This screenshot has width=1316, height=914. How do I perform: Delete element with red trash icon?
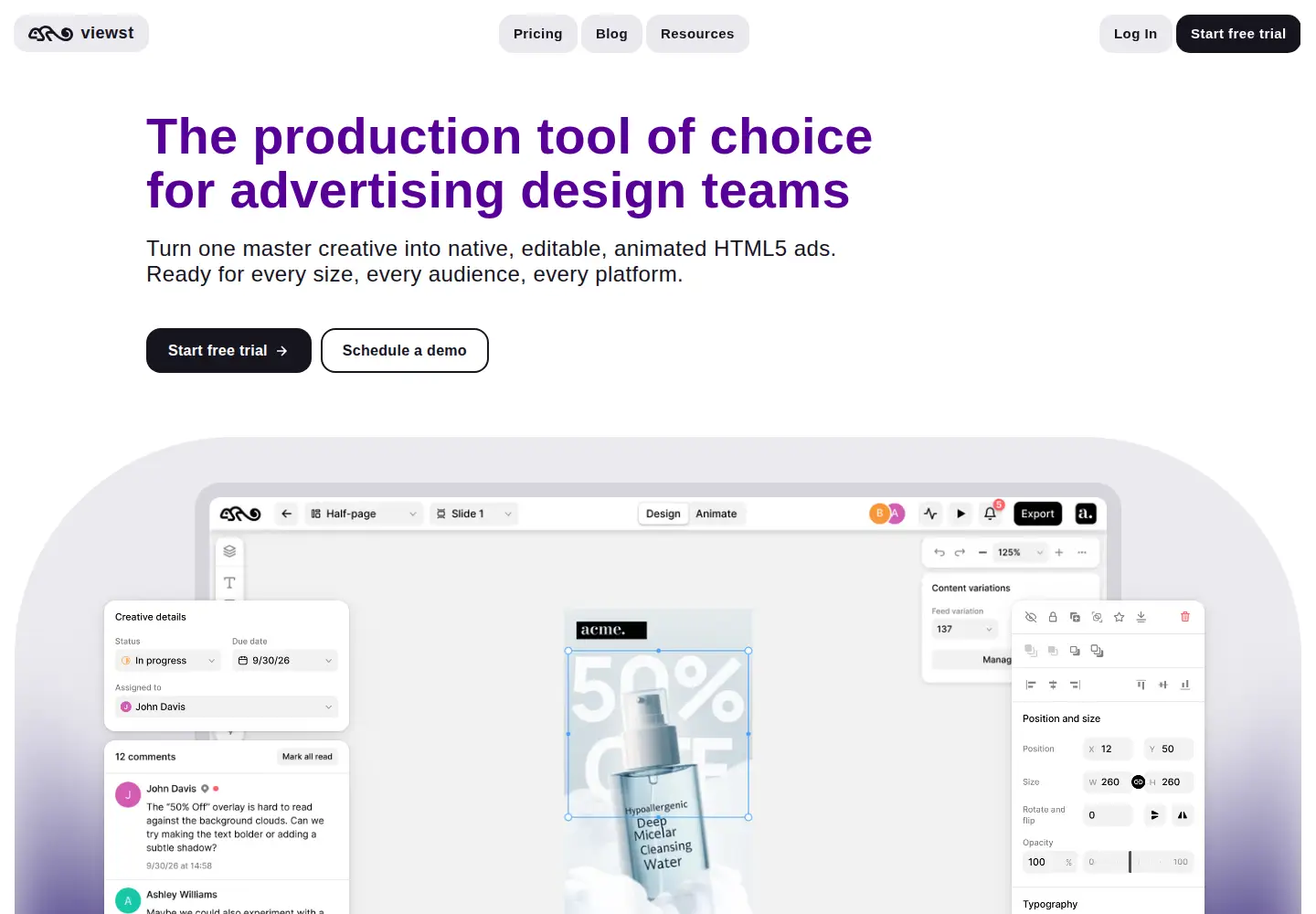pyautogui.click(x=1185, y=617)
